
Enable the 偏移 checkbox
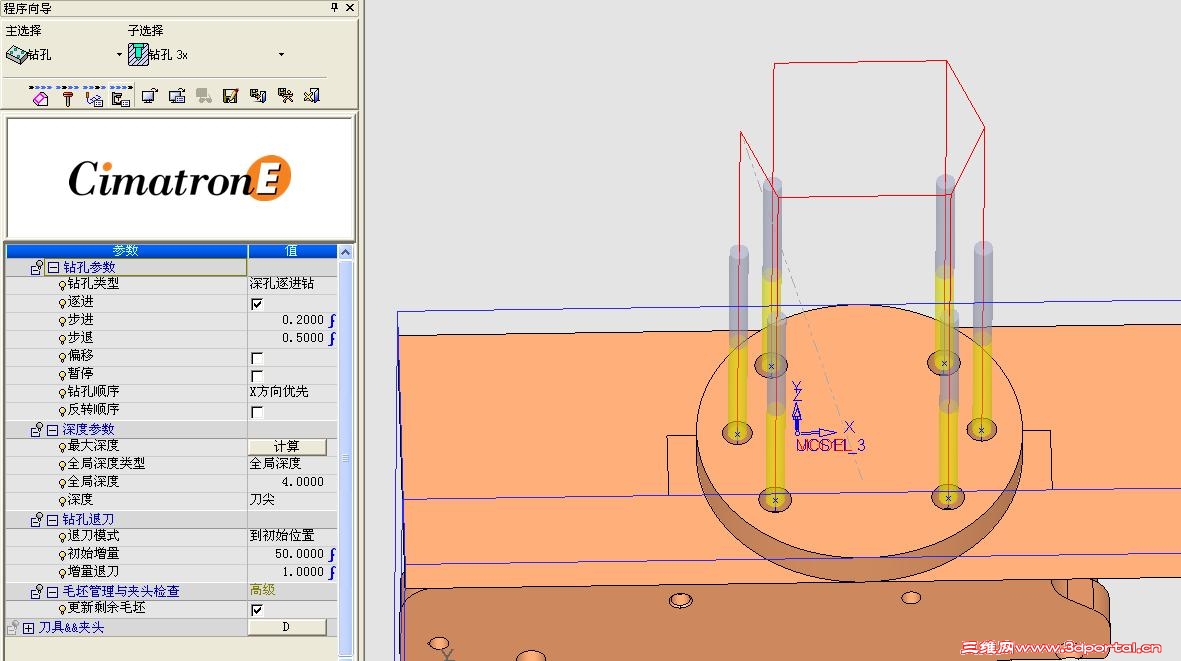point(257,358)
